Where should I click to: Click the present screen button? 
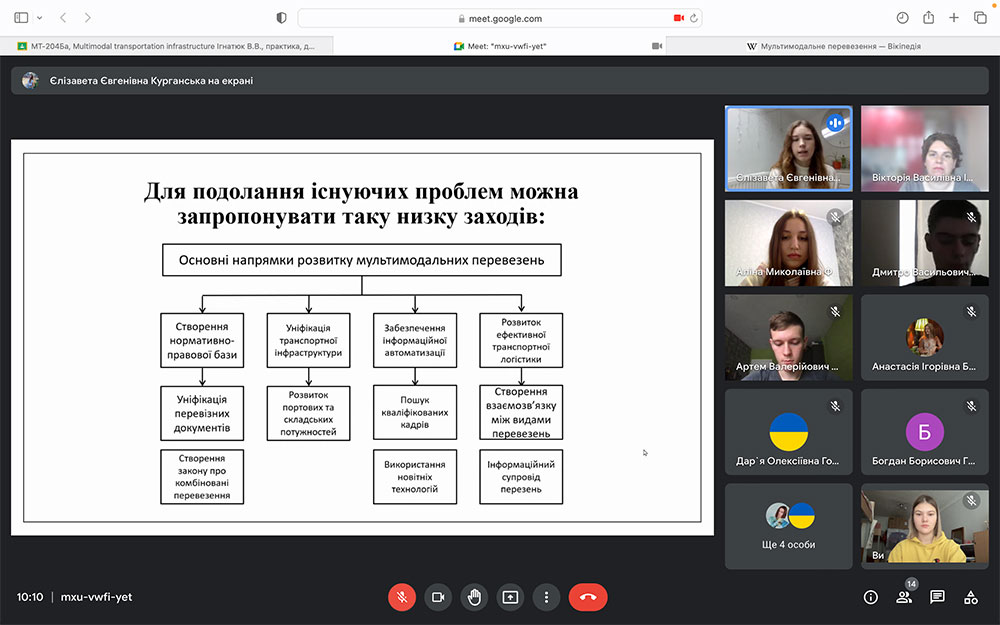[510, 597]
